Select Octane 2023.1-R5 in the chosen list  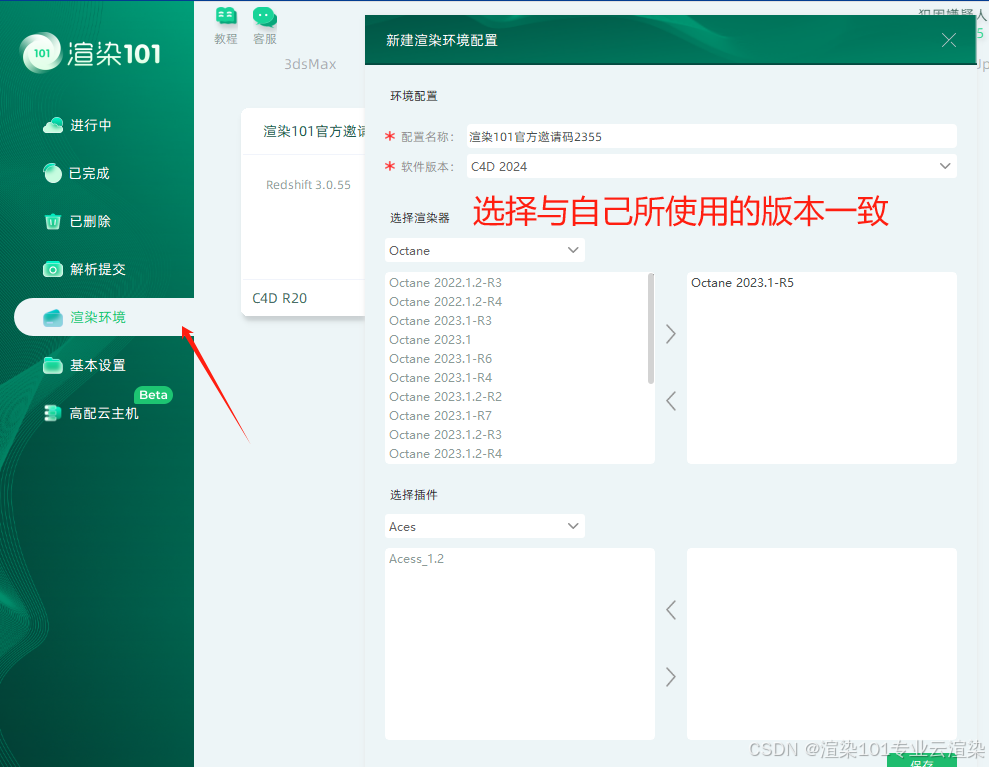(742, 283)
